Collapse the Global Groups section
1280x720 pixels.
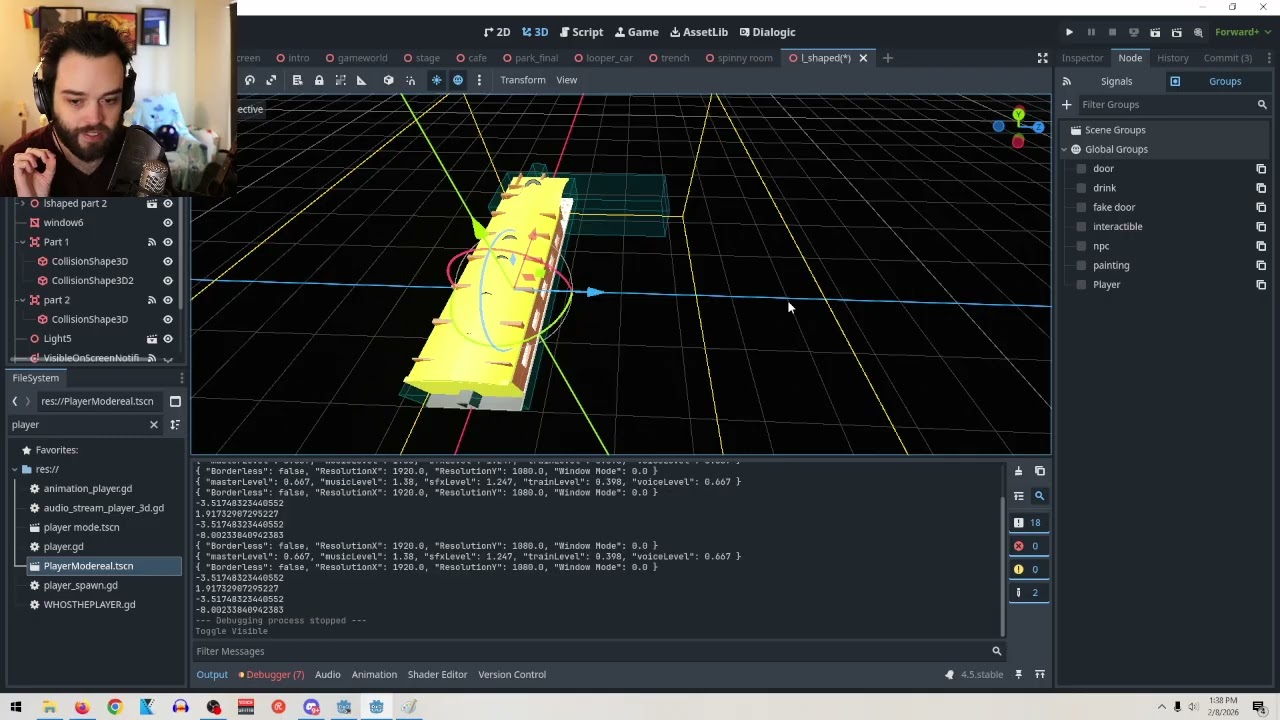[x=1065, y=149]
